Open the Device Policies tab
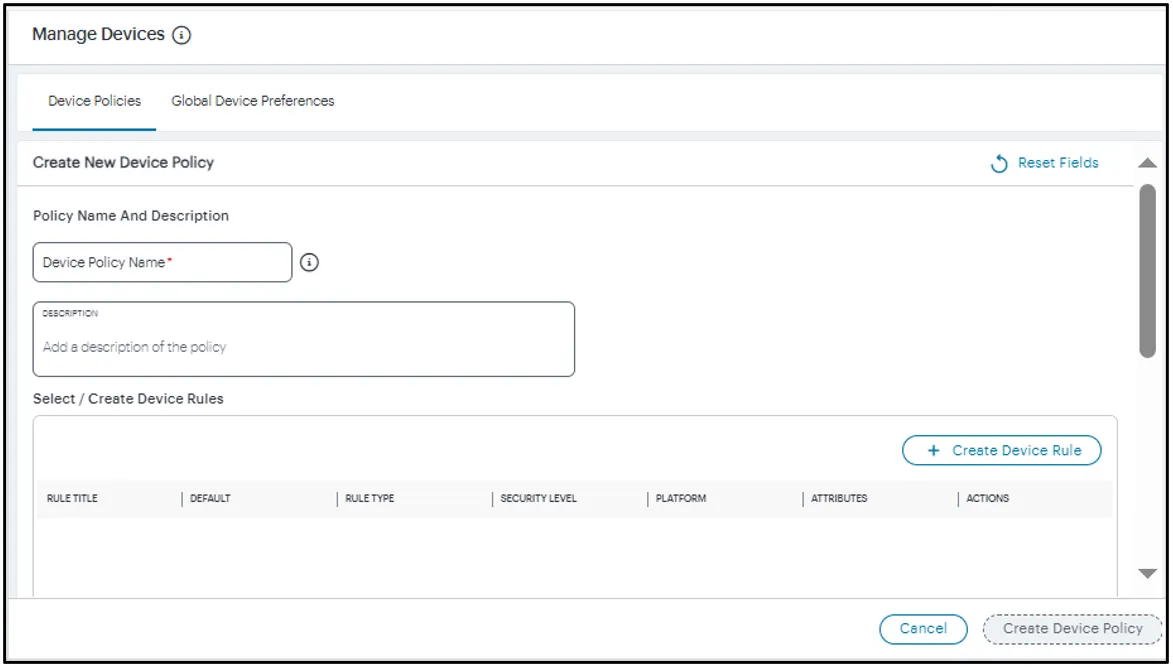The image size is (1173, 667). click(95, 101)
